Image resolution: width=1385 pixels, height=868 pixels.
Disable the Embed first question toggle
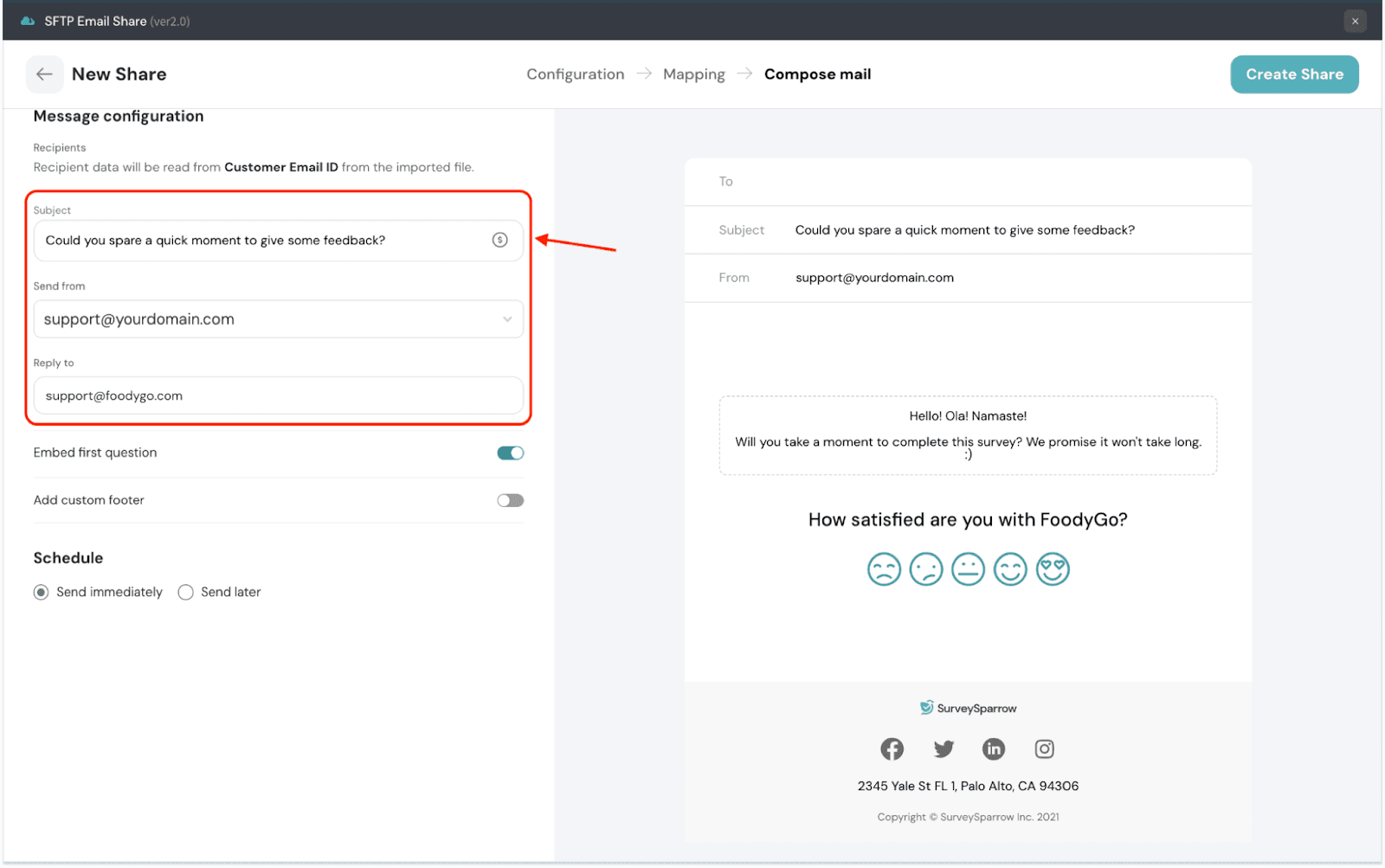click(x=510, y=453)
